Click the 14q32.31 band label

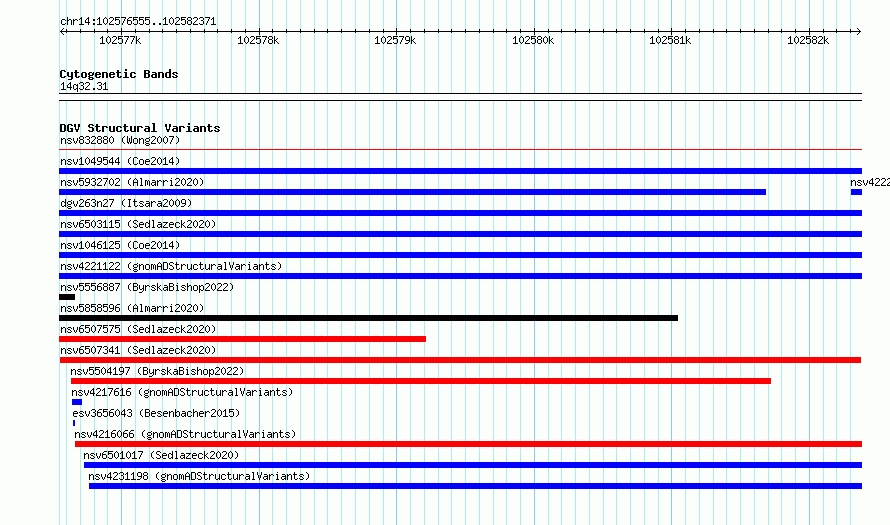coord(84,86)
